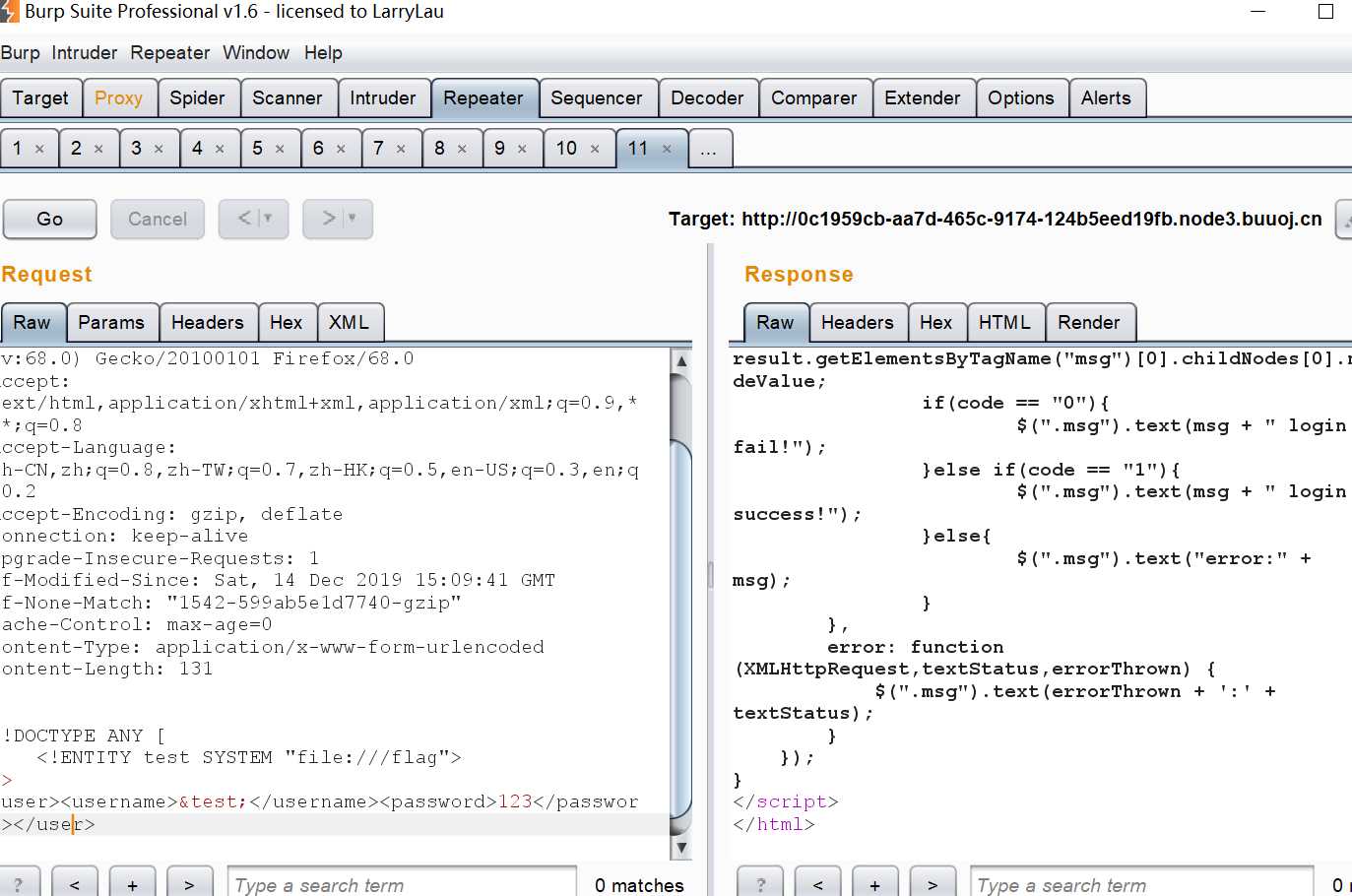The width and height of the screenshot is (1352, 896).
Task: Focus the response search term field
Action: (1142, 883)
